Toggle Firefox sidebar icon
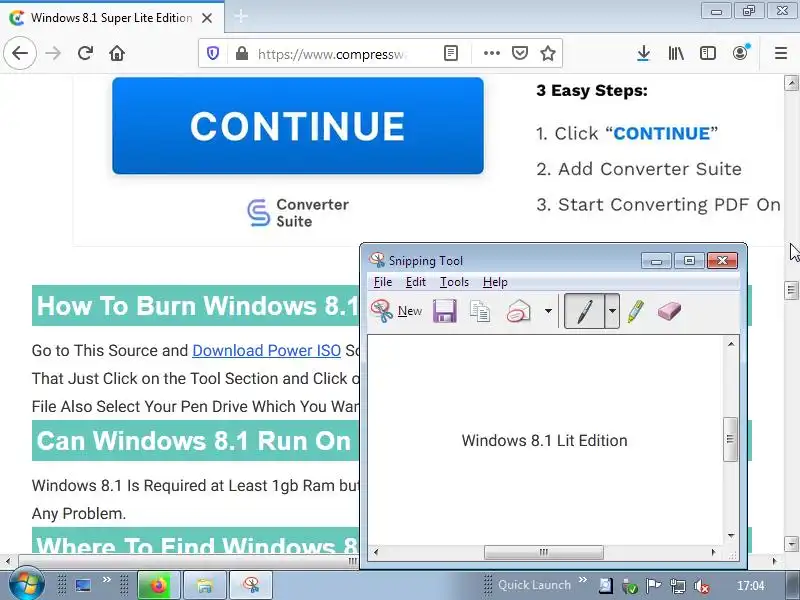 tap(708, 53)
